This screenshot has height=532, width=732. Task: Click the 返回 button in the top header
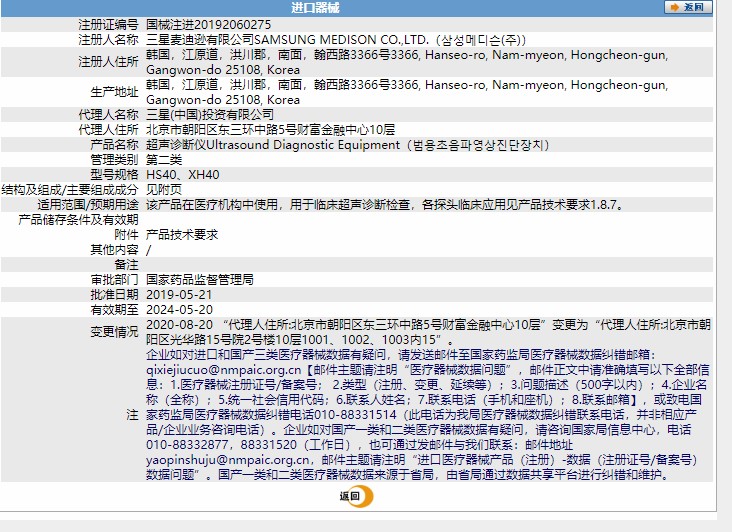click(x=688, y=7)
